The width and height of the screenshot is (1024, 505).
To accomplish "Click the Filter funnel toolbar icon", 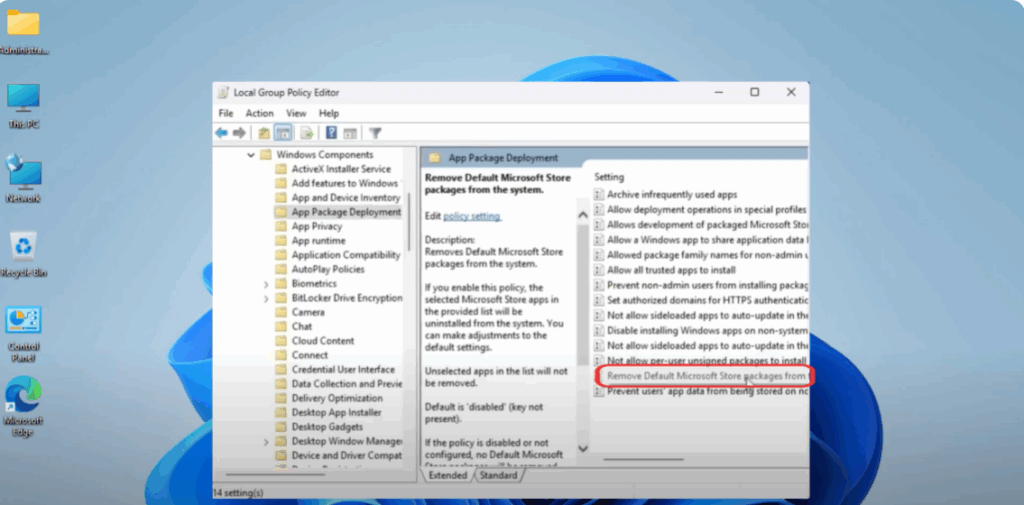I will pyautogui.click(x=375, y=133).
